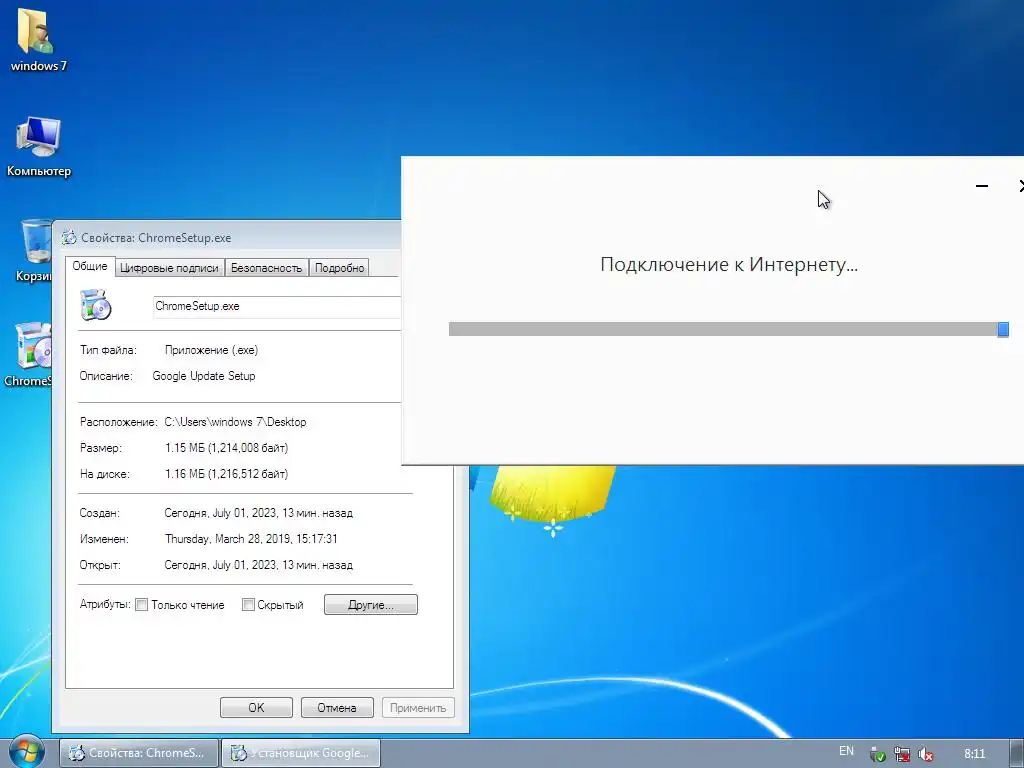Click the on-disk size 1.16 МБ text

click(227, 474)
